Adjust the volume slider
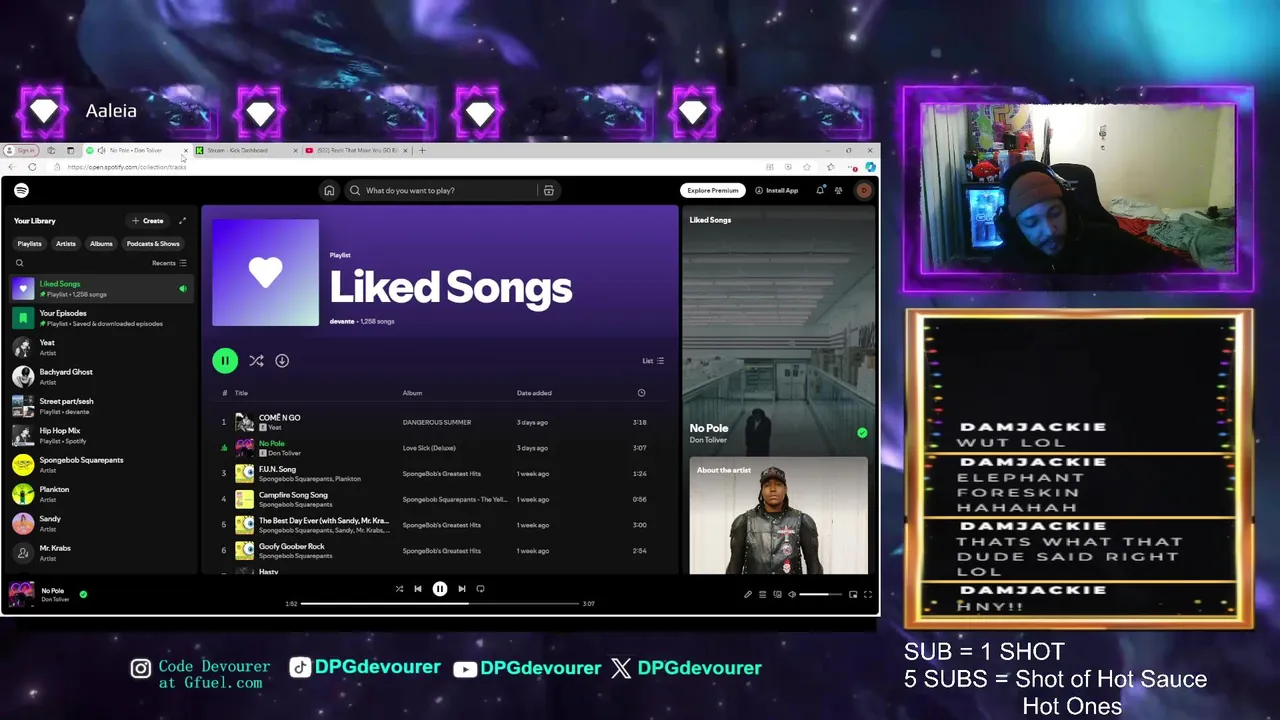Viewport: 1280px width, 720px height. point(821,594)
